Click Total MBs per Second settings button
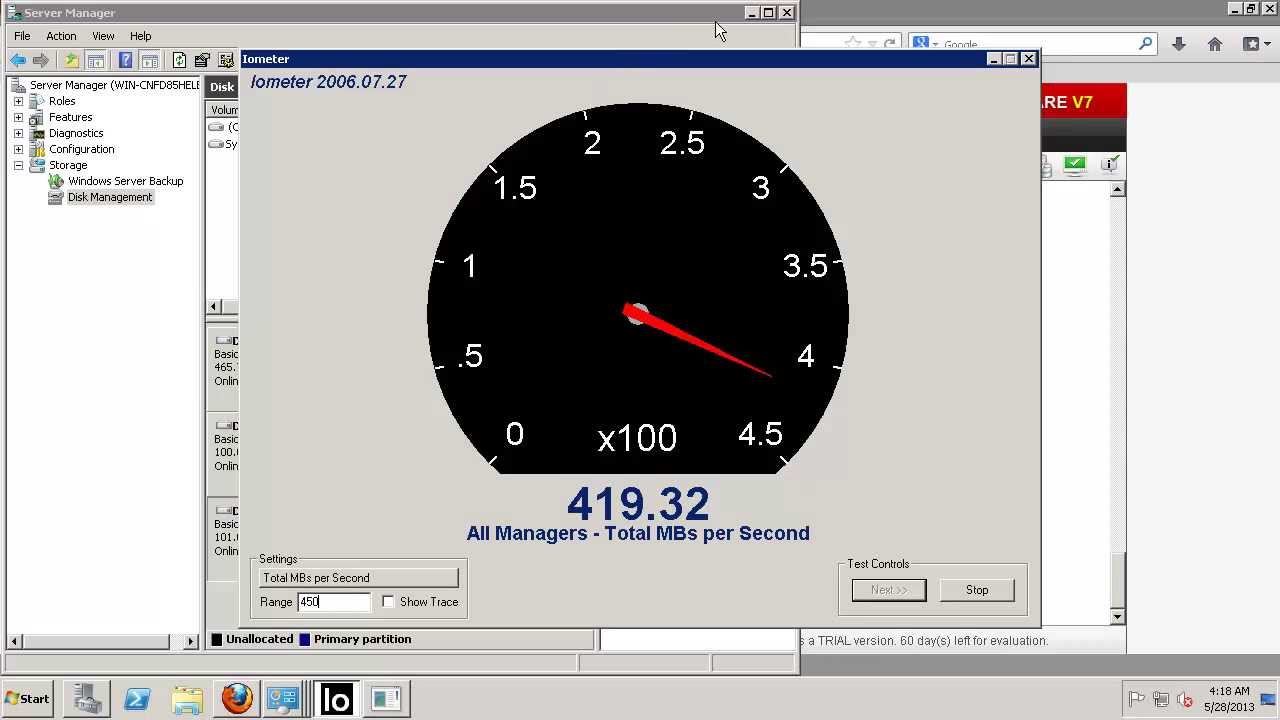 [358, 578]
